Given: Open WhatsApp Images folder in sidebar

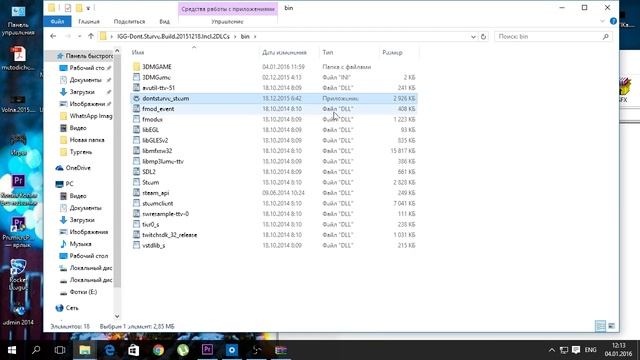Looking at the screenshot, I should coord(86,116).
